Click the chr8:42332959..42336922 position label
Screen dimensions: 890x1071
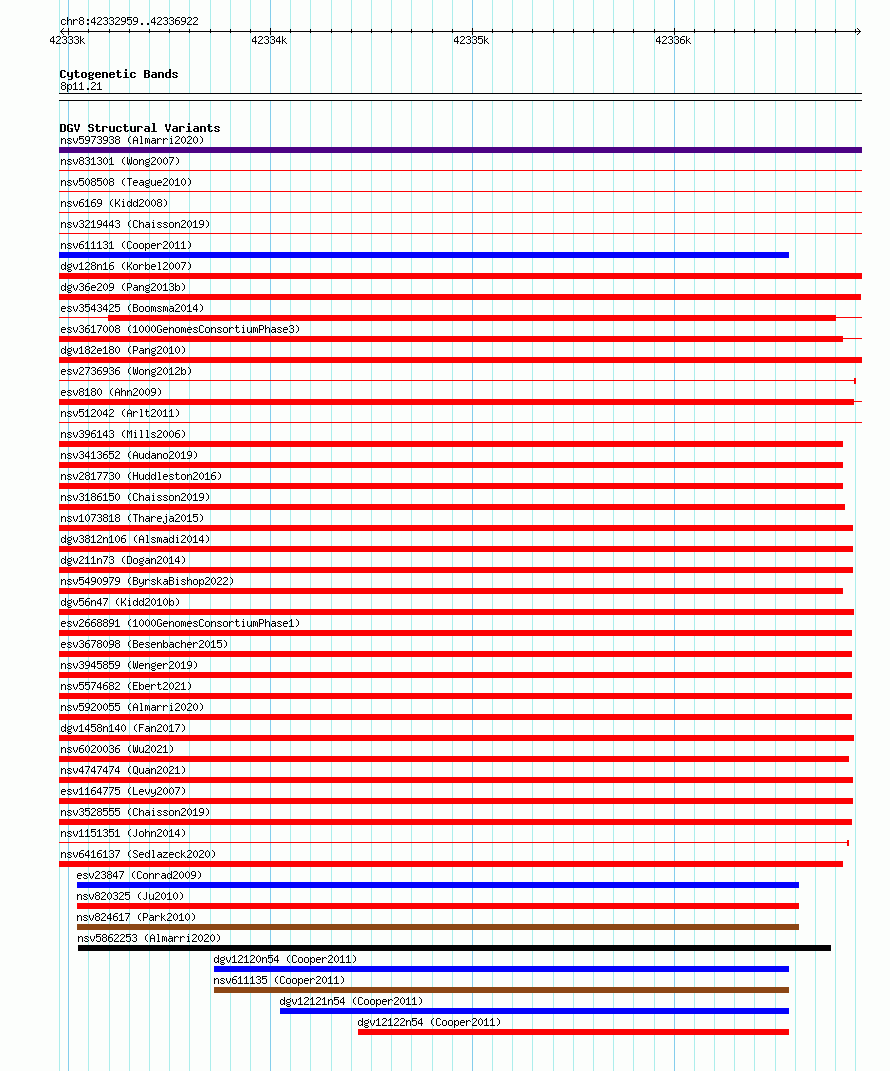[x=130, y=21]
